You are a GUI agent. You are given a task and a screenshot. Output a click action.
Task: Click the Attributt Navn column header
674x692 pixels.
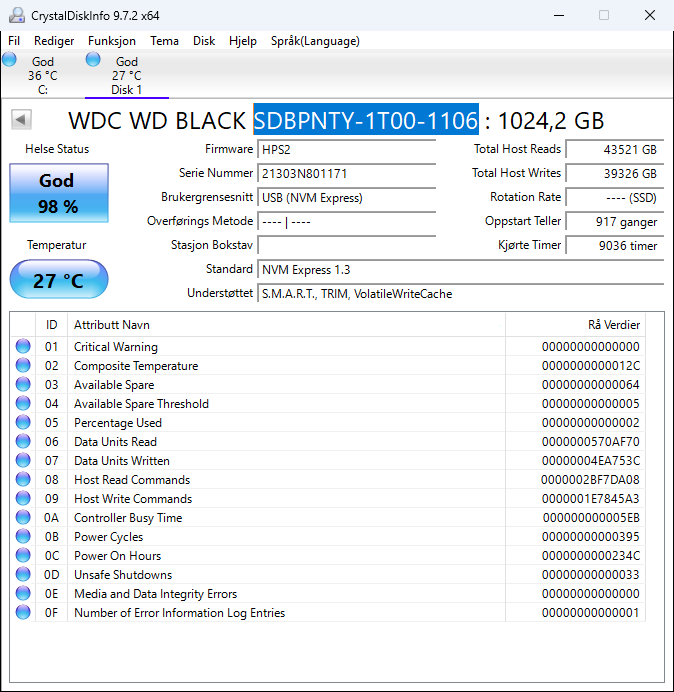point(286,325)
